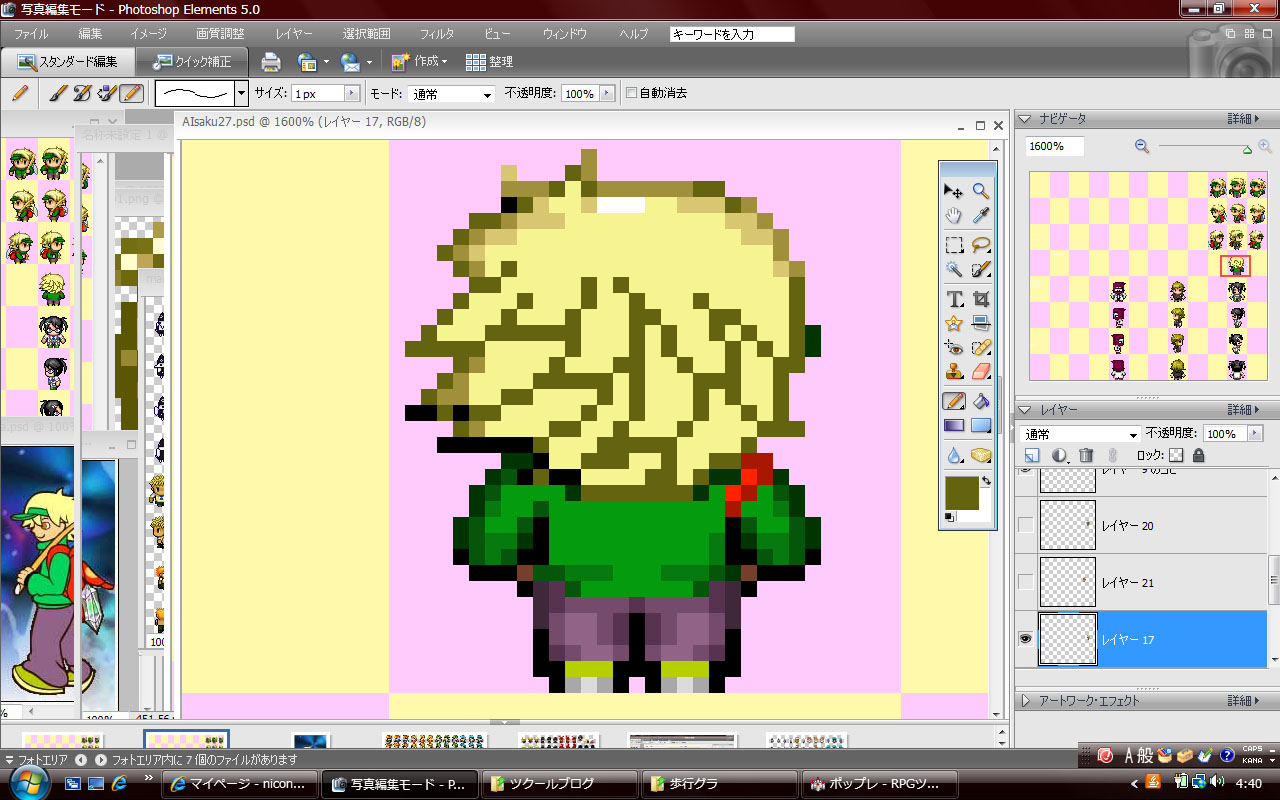Select the Move tool
The width and height of the screenshot is (1280, 800).
pos(954,191)
